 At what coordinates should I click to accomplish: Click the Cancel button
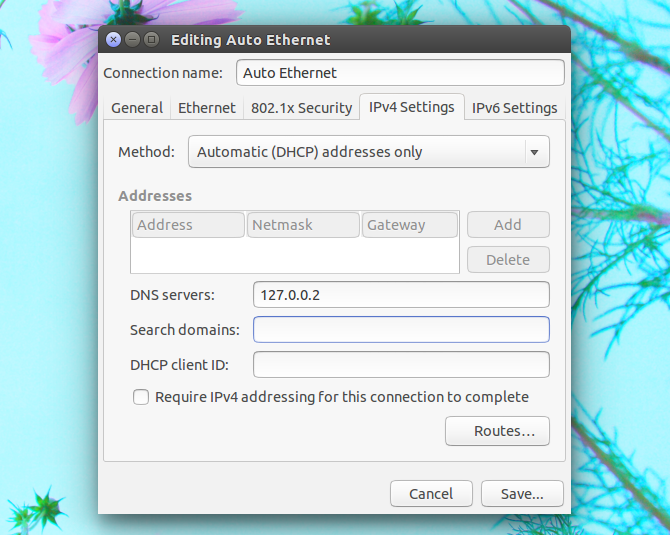[x=431, y=494]
